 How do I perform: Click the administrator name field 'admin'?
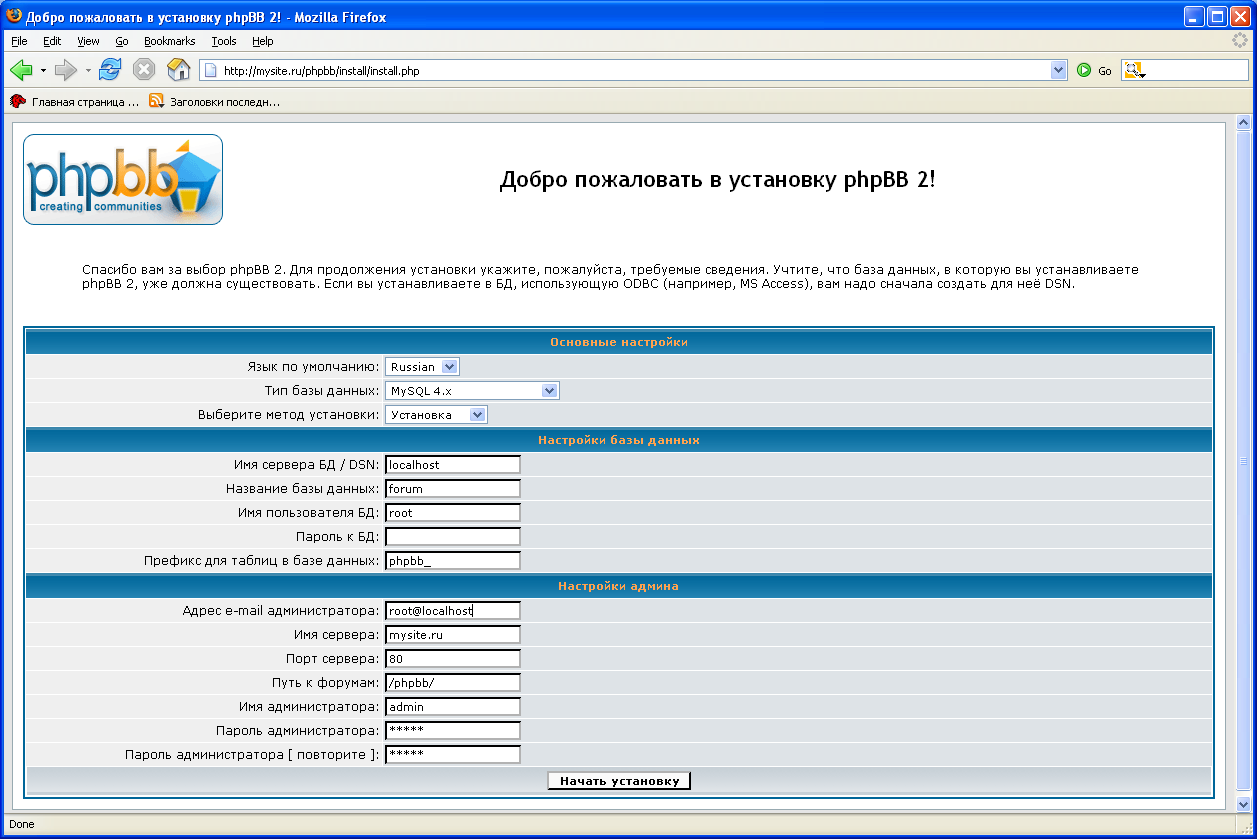[x=453, y=706]
